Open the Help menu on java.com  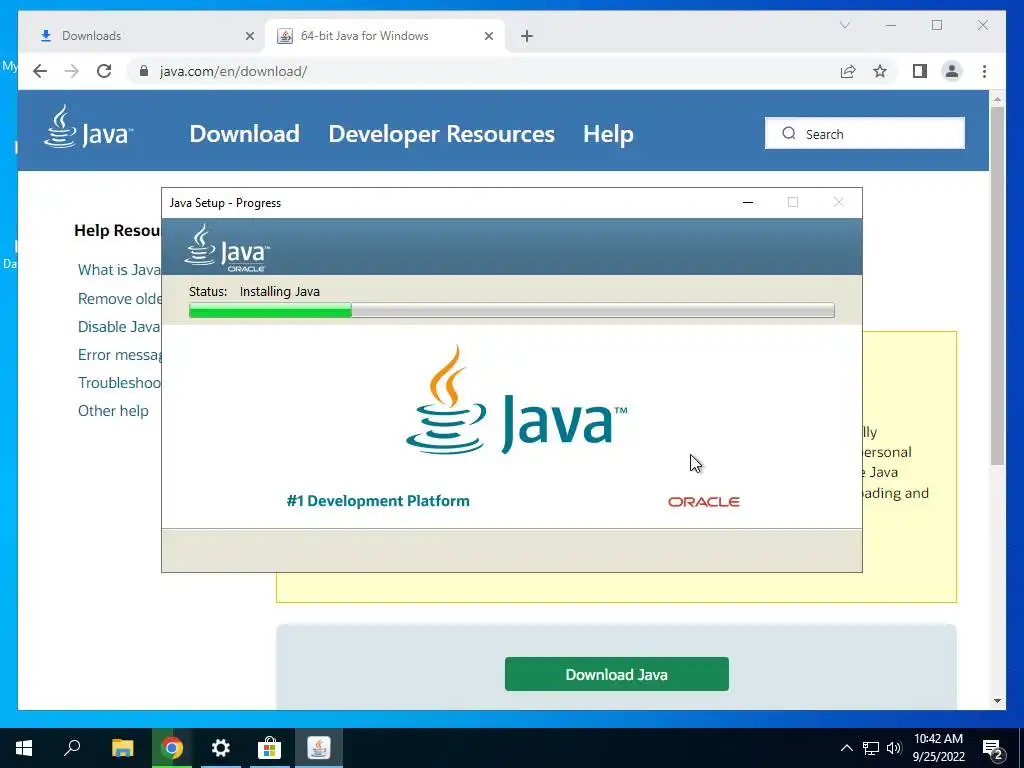(608, 134)
